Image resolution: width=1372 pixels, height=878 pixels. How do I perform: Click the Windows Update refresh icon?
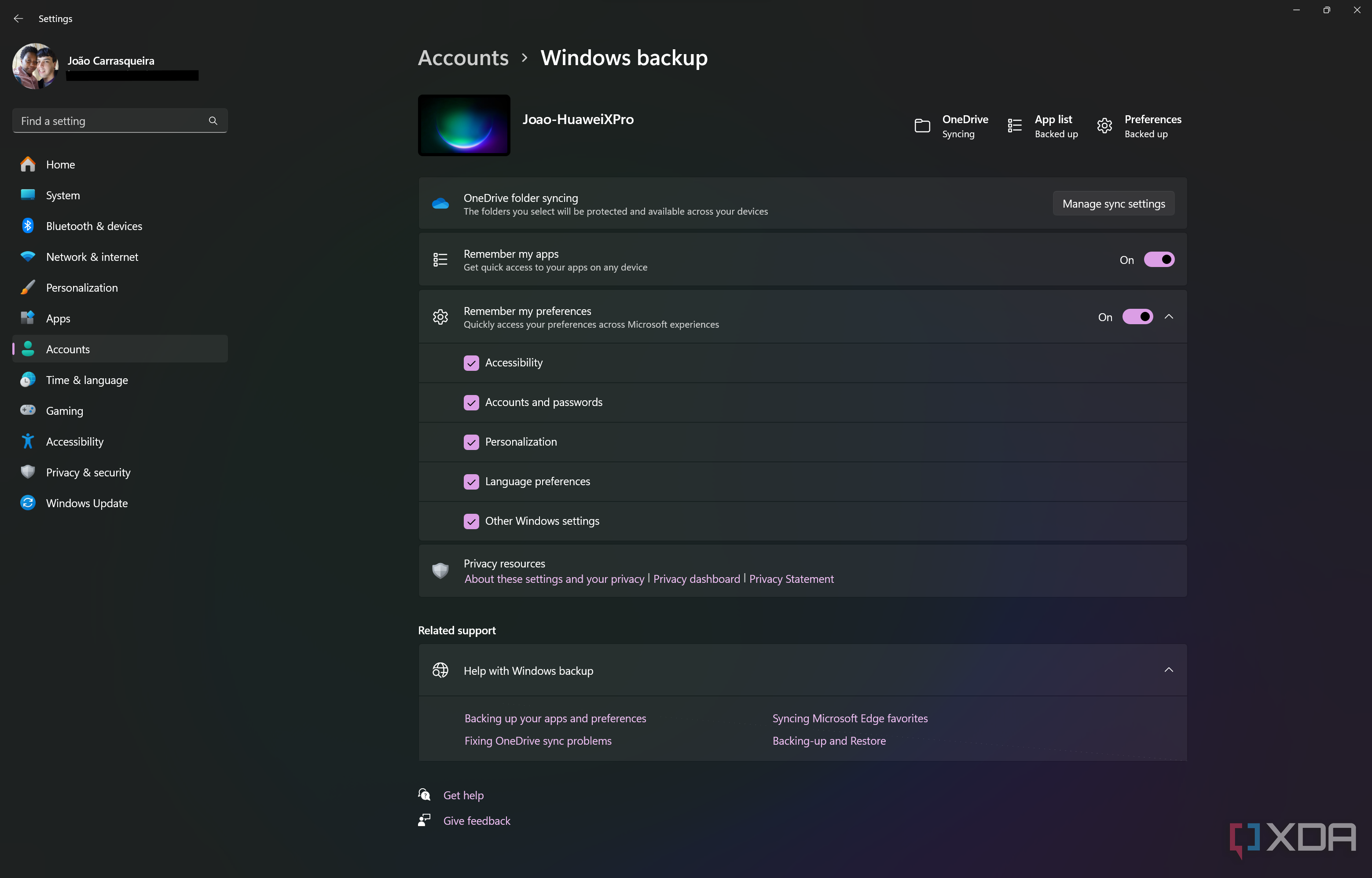(x=28, y=503)
